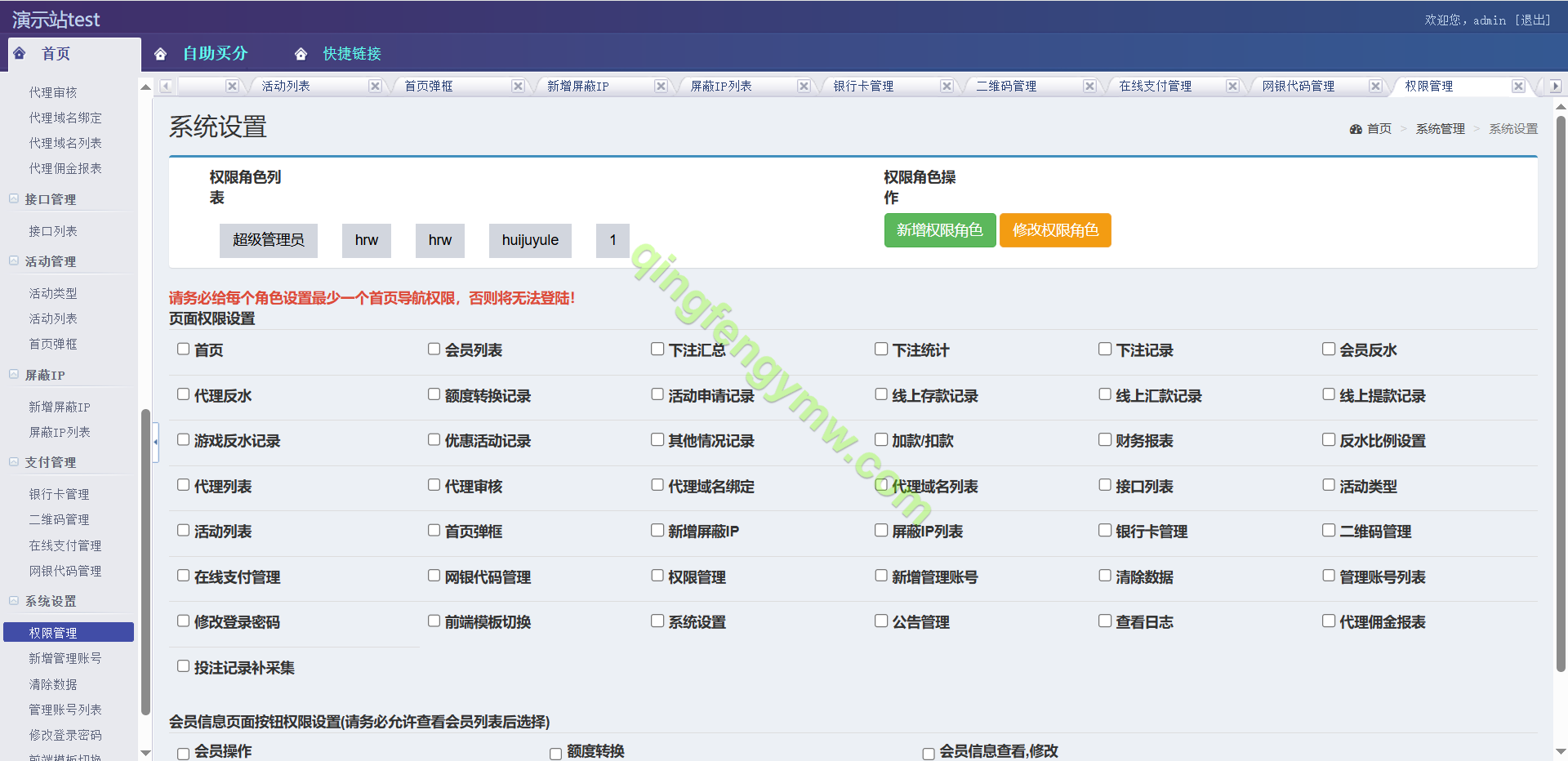Screen dimensions: 1568x761
Task: Close the 银行卡管理 tab
Action: pos(947,86)
